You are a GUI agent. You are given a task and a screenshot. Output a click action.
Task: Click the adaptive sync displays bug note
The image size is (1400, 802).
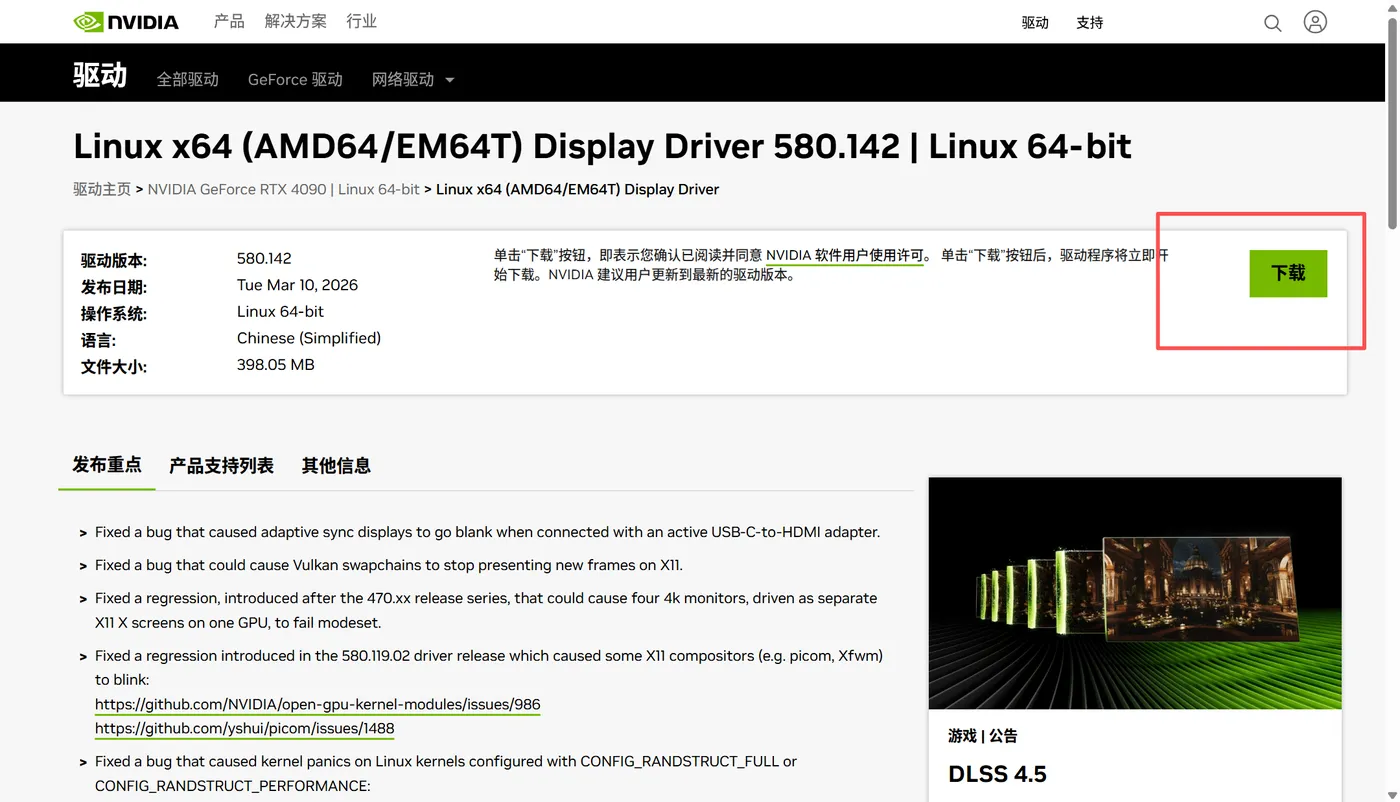tap(487, 532)
